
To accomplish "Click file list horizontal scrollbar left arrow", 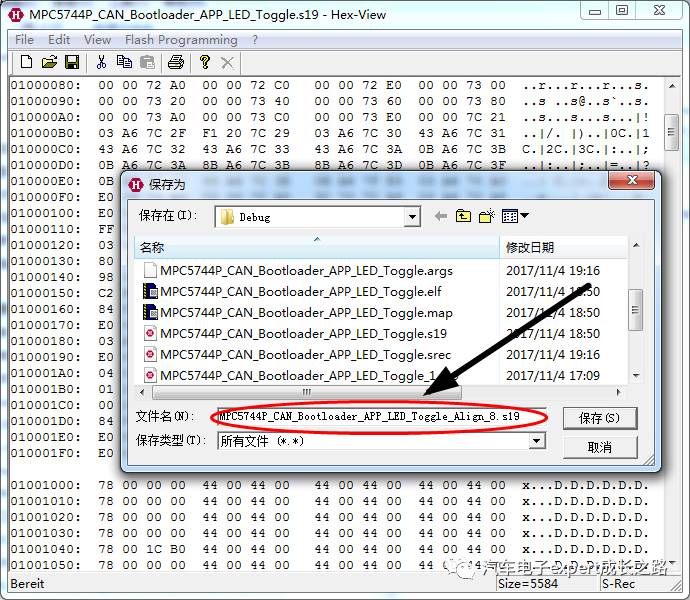I will tap(142, 392).
